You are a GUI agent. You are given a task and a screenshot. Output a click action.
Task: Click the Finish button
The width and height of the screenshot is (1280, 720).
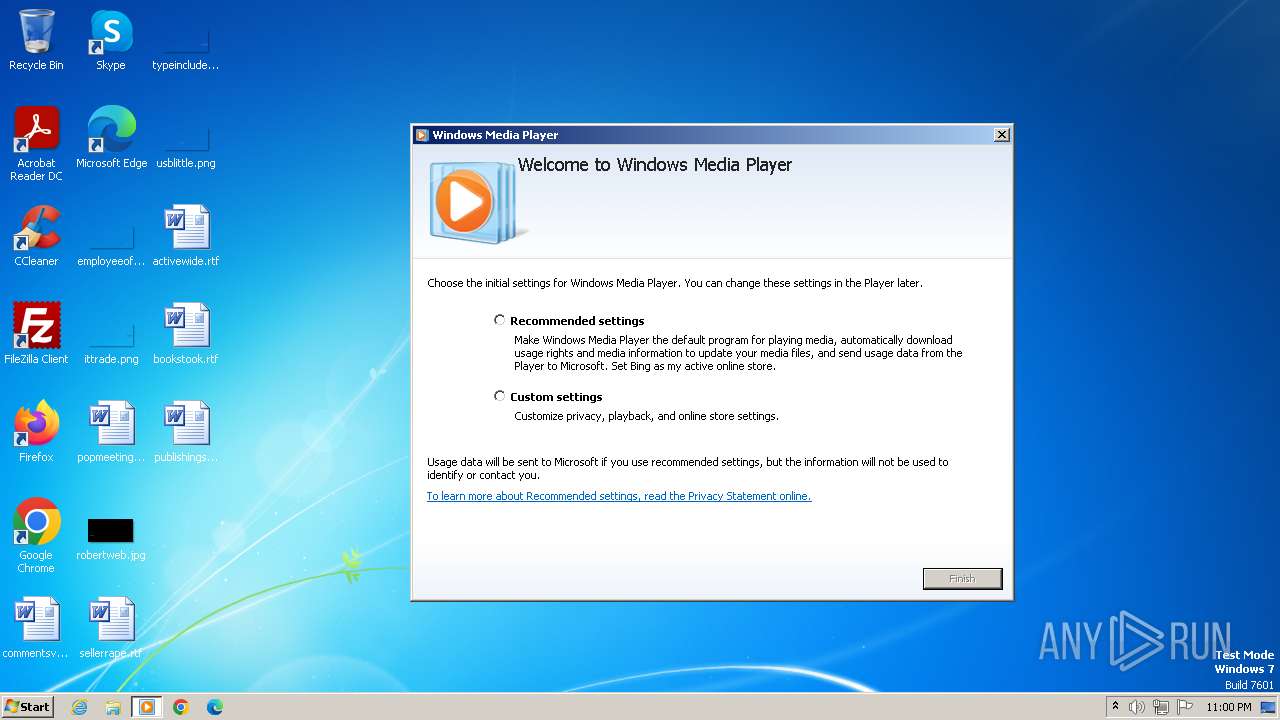pyautogui.click(x=962, y=578)
